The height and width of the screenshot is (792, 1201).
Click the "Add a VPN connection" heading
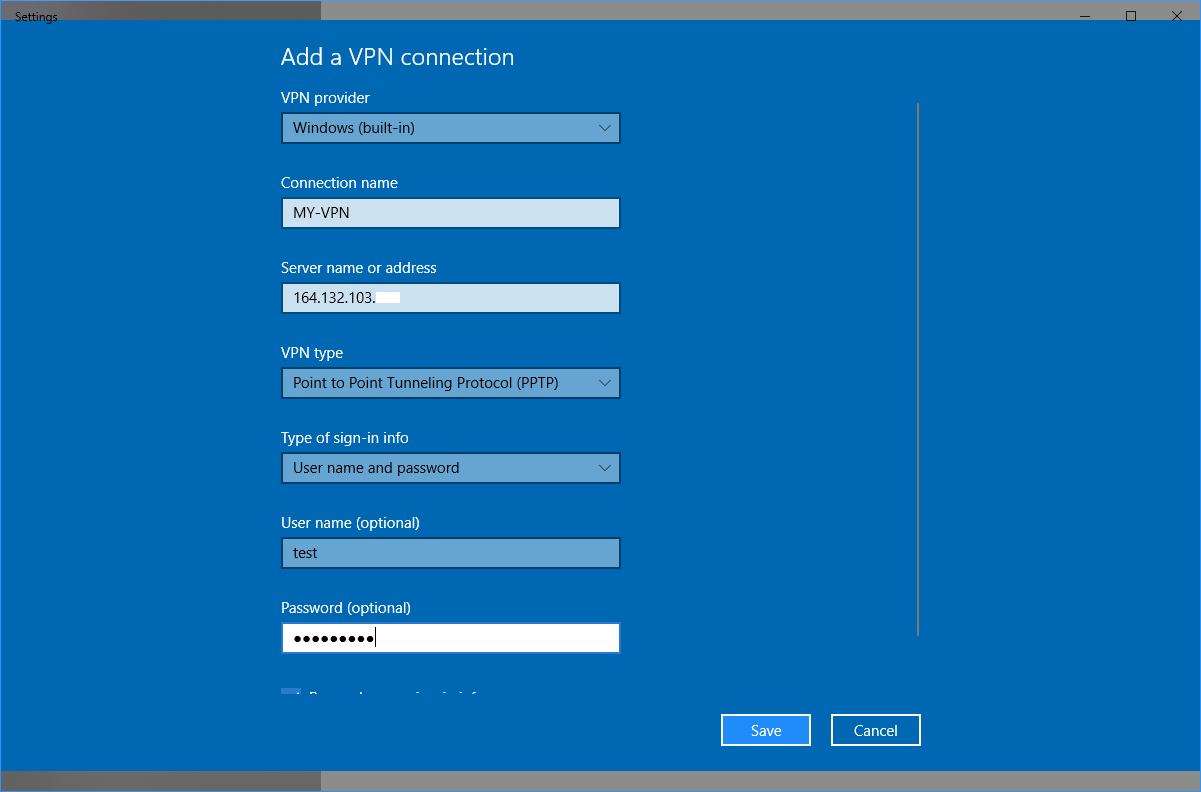pos(398,57)
